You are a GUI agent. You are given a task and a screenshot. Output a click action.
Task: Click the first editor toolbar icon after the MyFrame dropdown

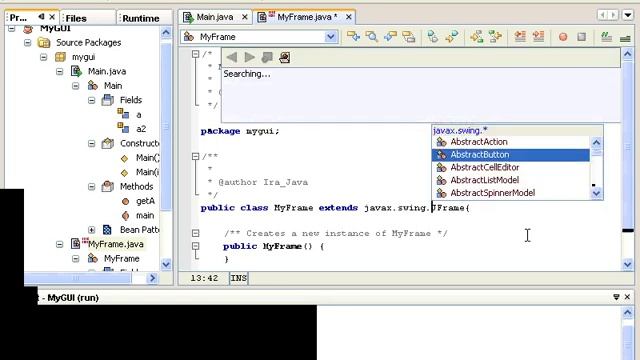tap(353, 37)
